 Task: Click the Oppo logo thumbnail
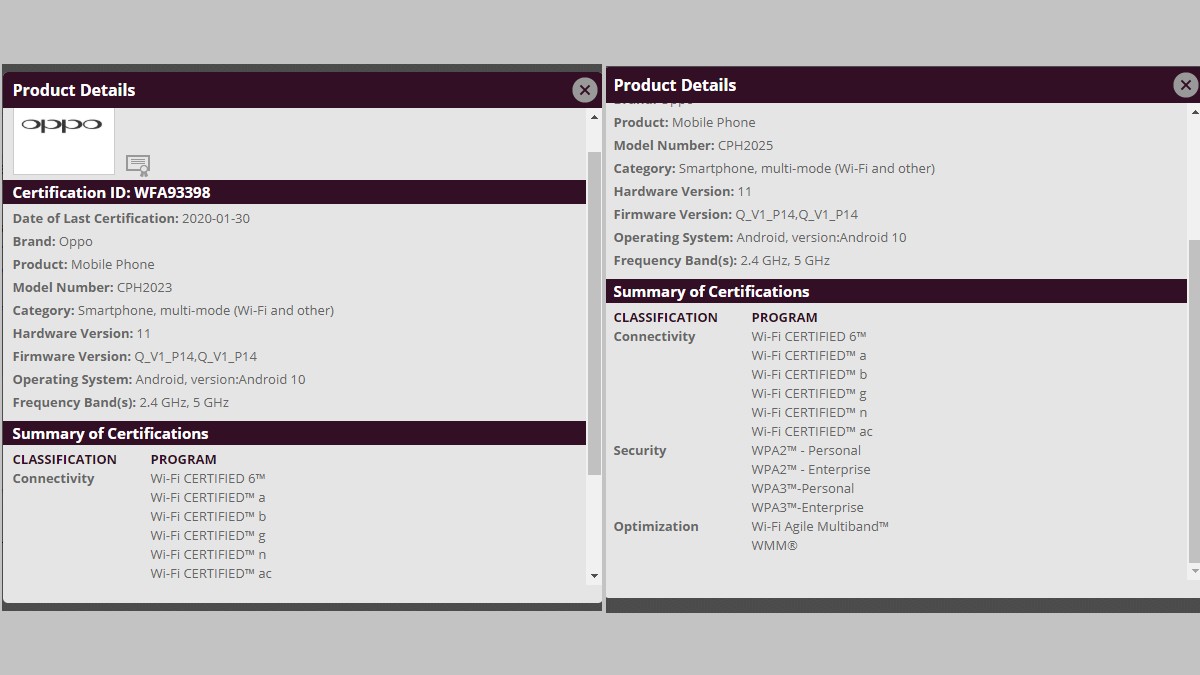coord(64,141)
